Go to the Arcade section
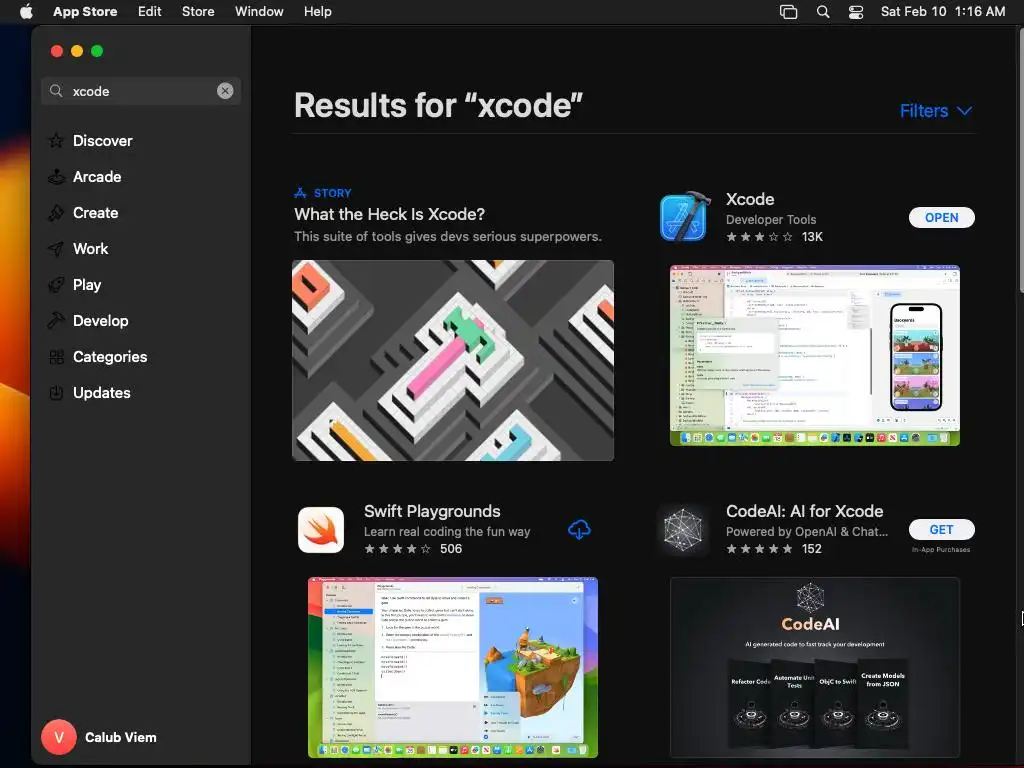The image size is (1024, 768). [x=97, y=176]
